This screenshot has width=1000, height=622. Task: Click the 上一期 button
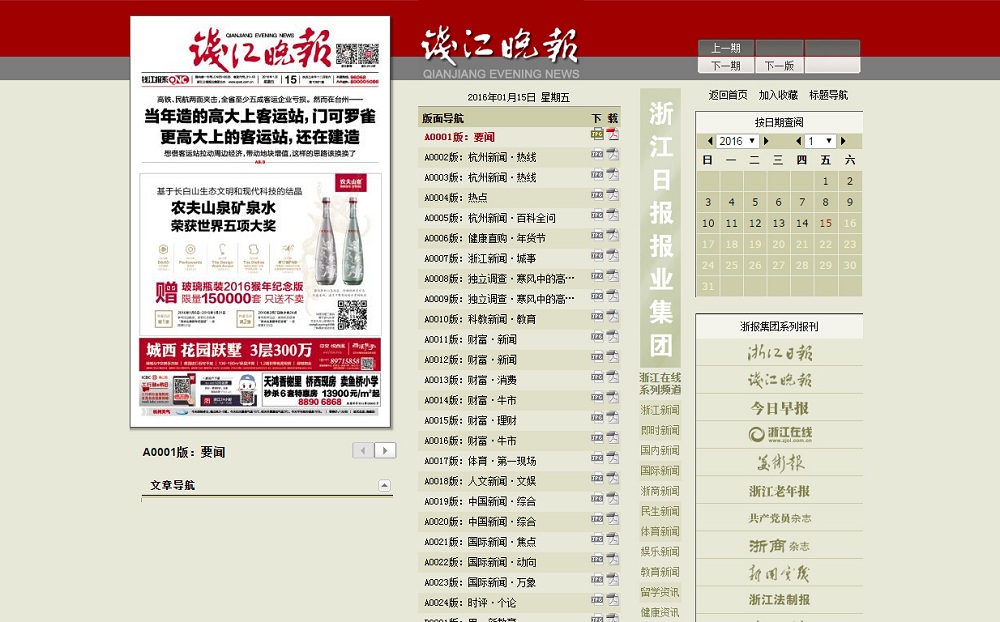click(x=726, y=48)
